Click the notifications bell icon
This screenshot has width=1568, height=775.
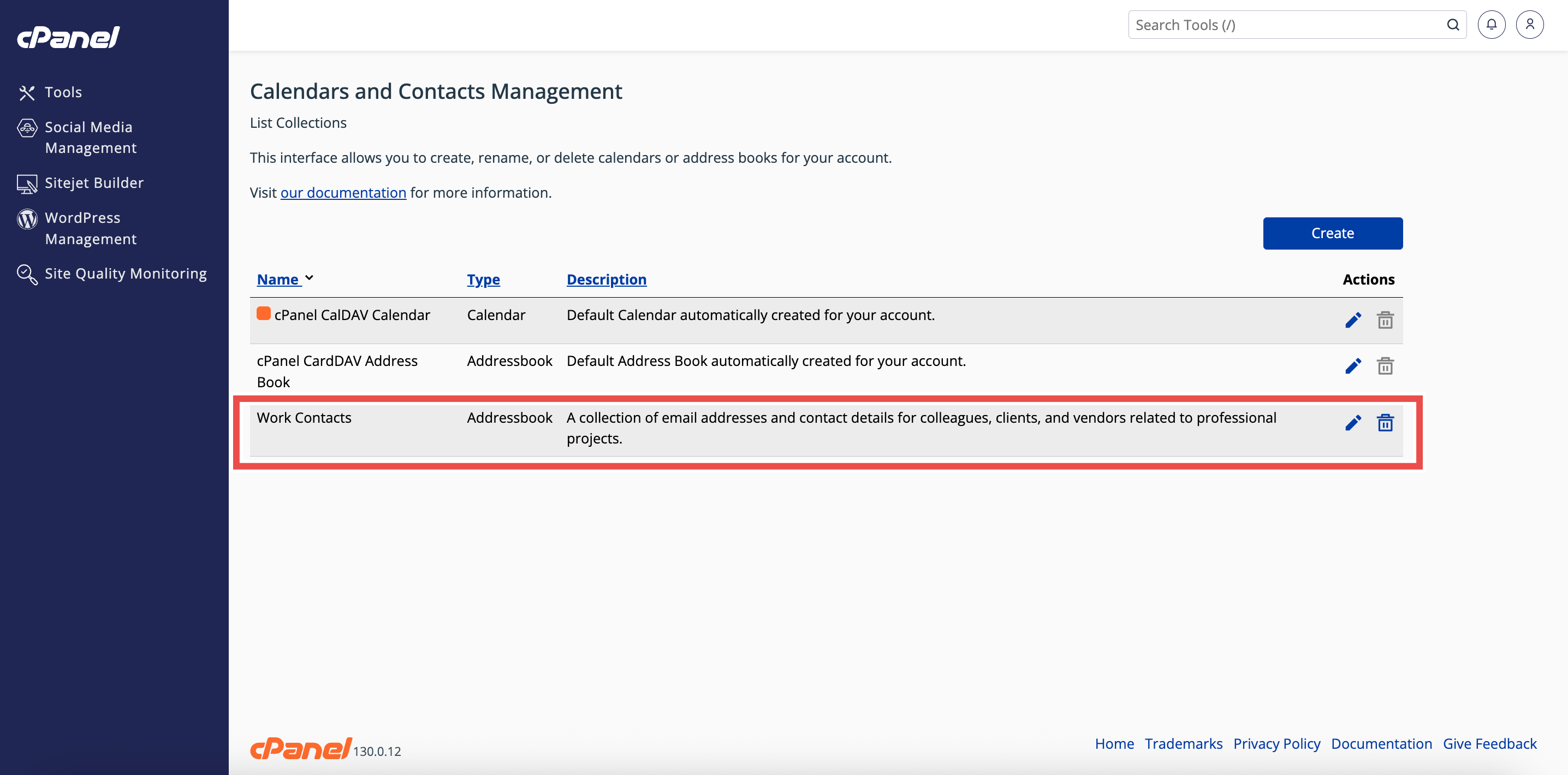coord(1490,25)
